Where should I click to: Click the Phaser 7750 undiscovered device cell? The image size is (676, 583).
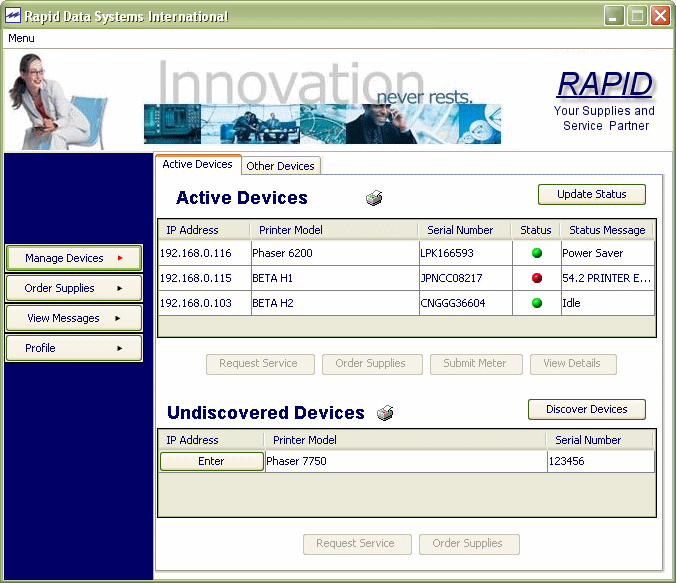(x=406, y=461)
